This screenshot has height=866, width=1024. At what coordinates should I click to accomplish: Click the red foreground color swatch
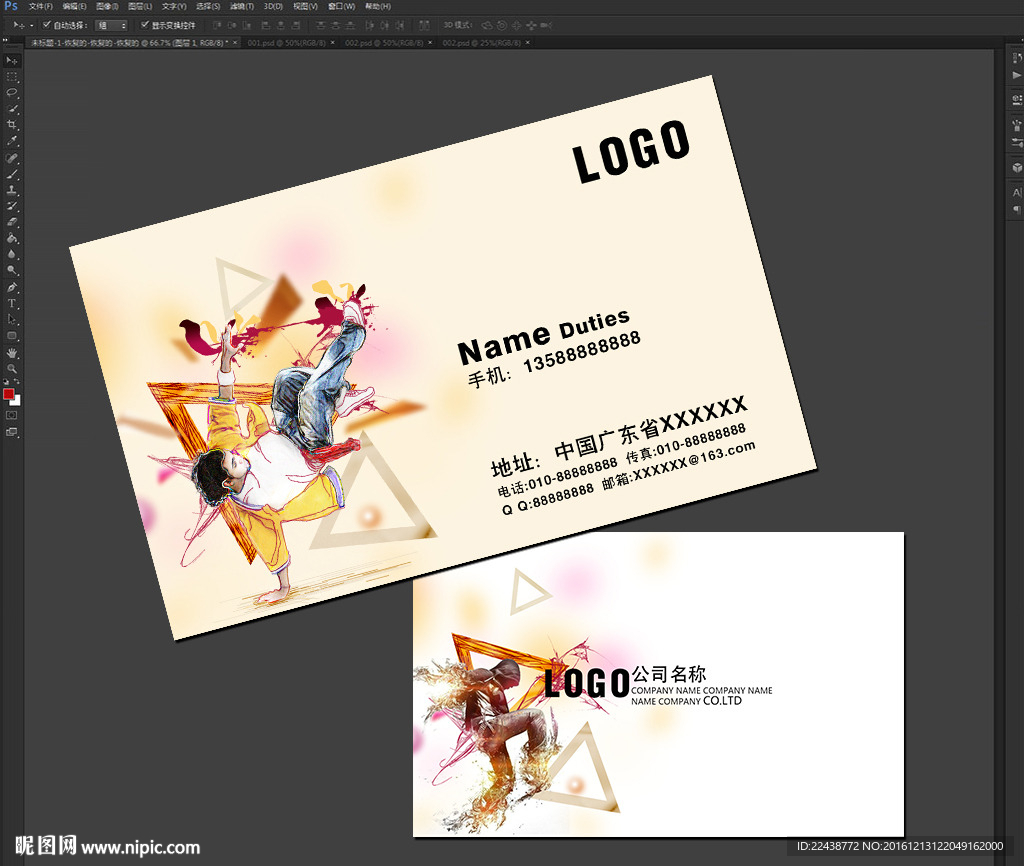click(x=8, y=394)
